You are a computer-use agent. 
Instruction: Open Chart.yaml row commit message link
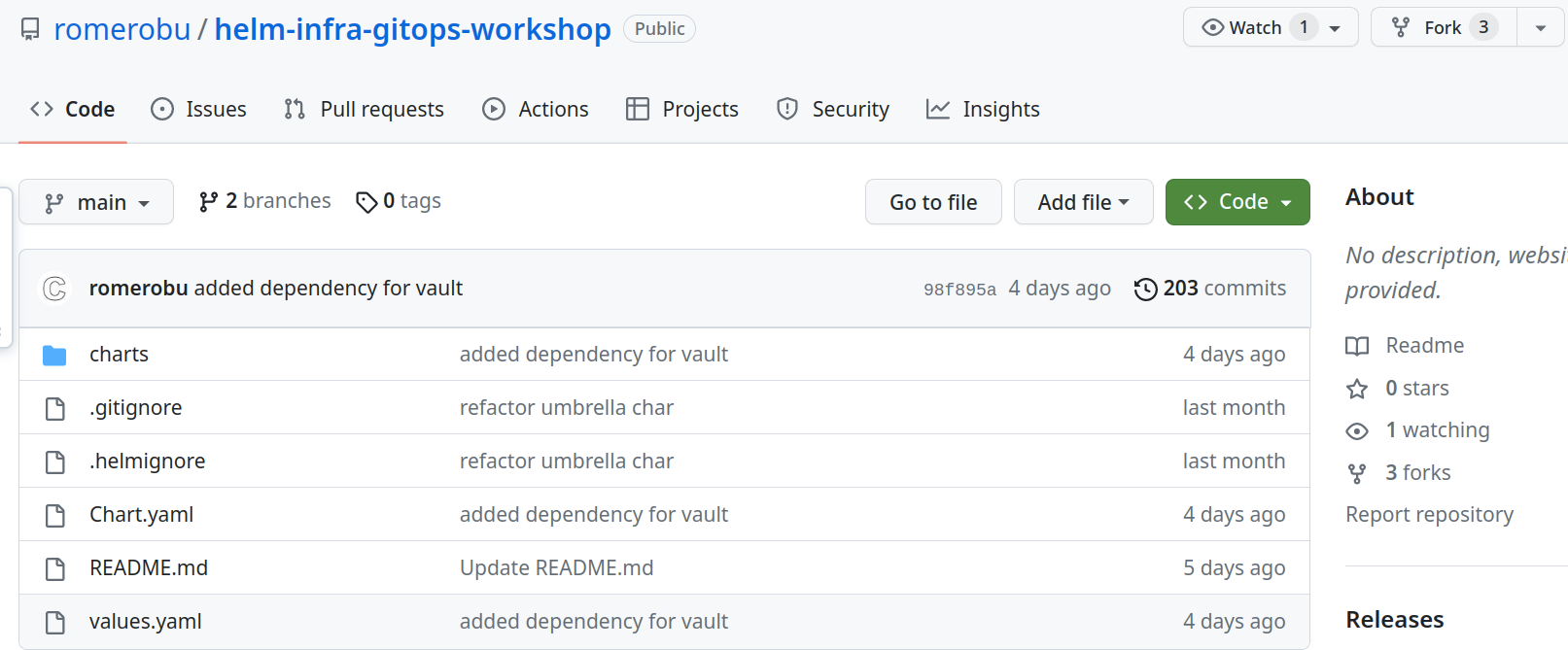594,515
